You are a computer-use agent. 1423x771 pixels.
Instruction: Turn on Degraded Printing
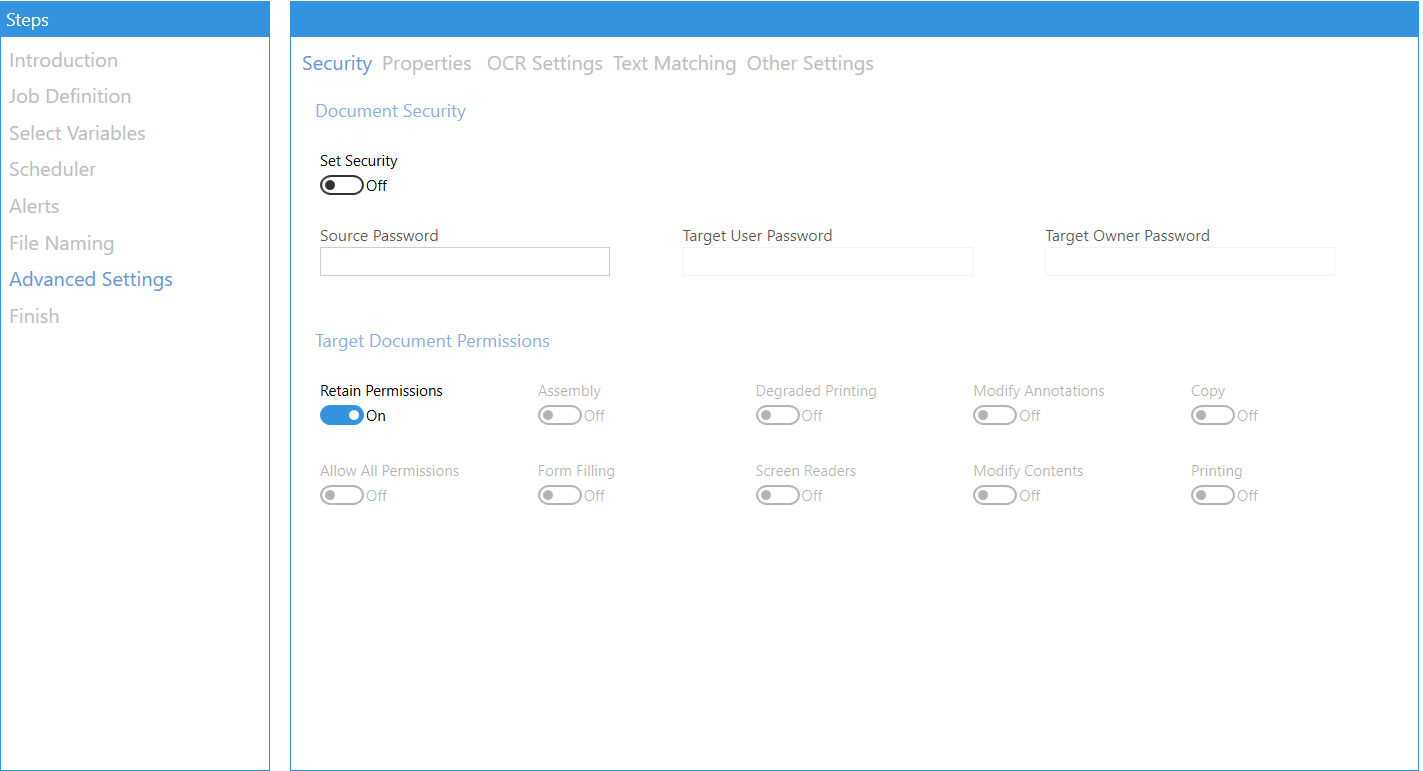pos(778,414)
